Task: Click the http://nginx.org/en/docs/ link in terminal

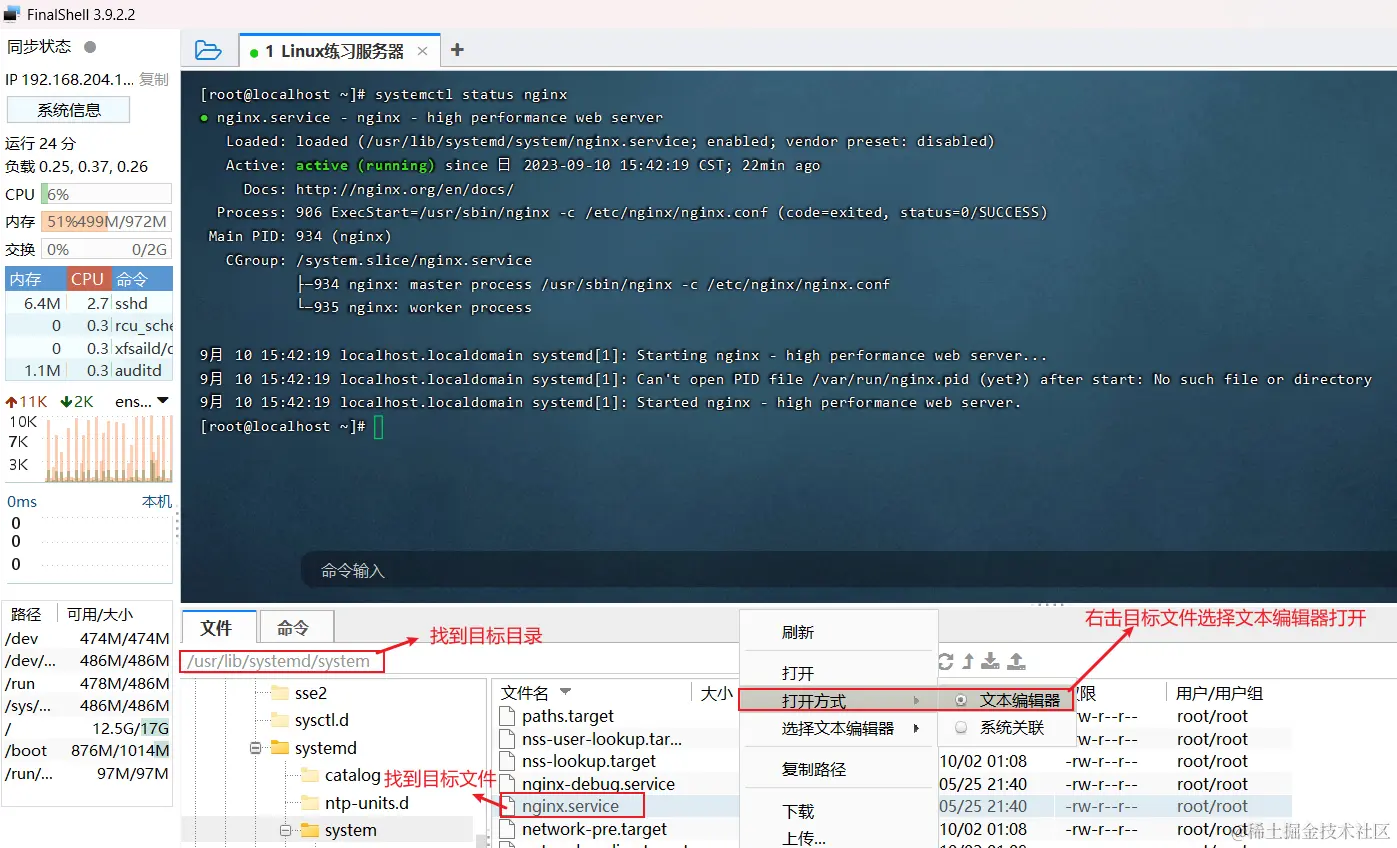Action: (405, 189)
